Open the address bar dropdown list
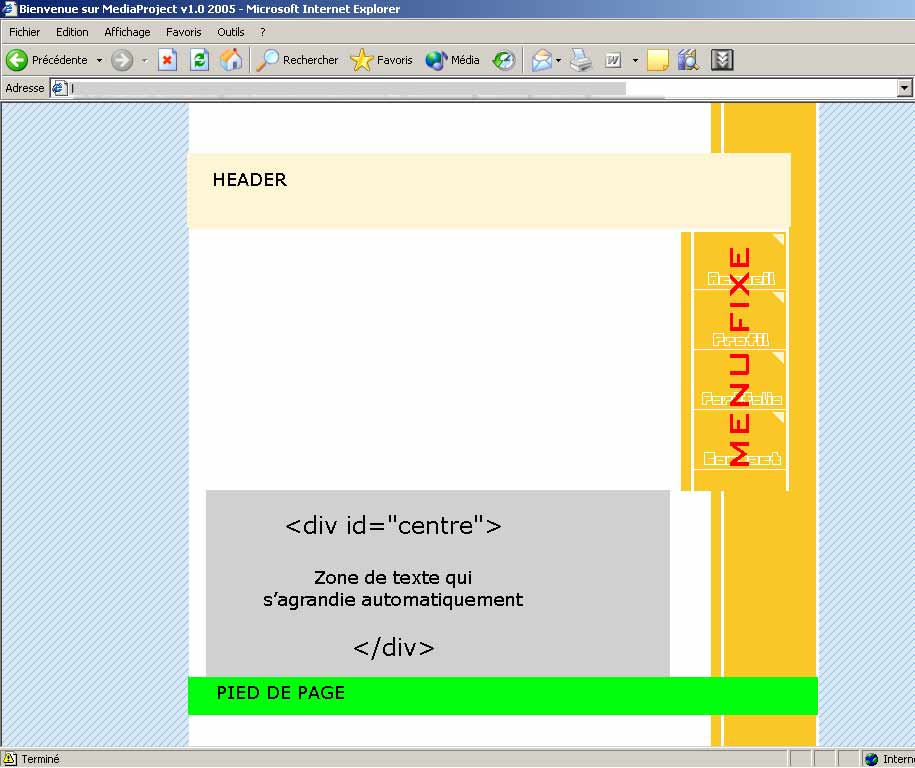This screenshot has width=915, height=768. tap(905, 88)
